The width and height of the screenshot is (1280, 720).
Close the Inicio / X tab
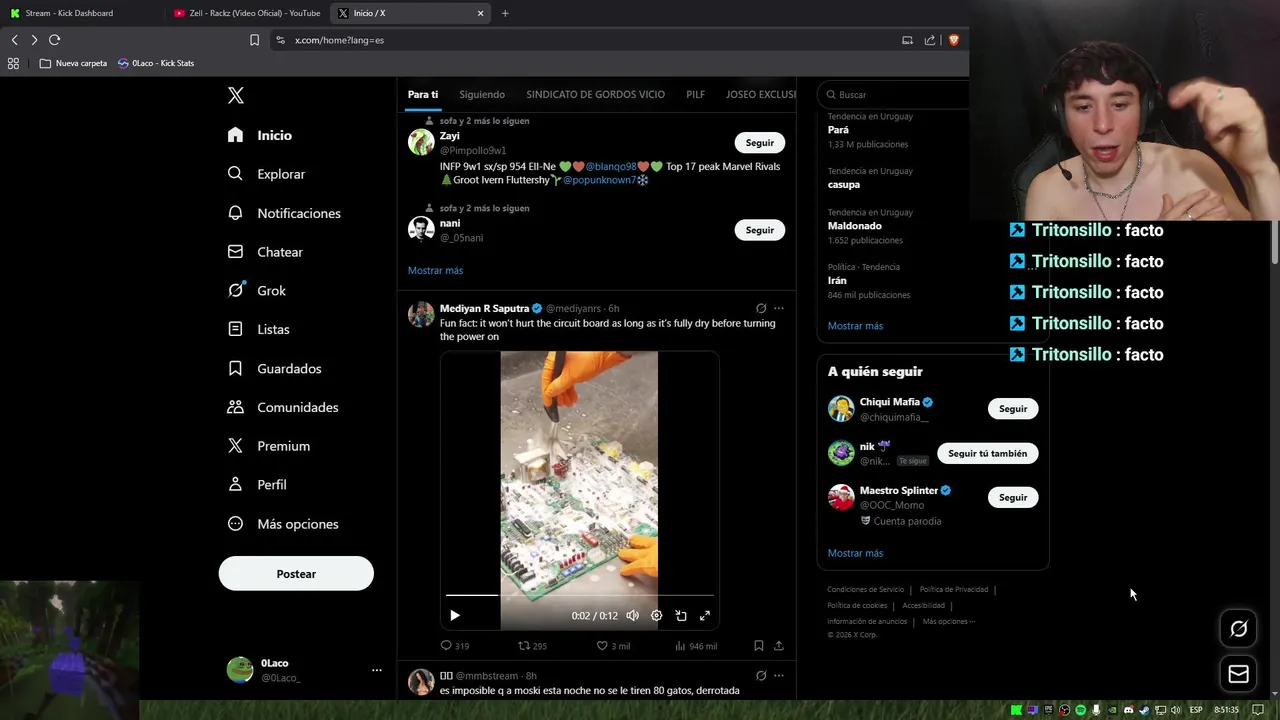tap(480, 13)
